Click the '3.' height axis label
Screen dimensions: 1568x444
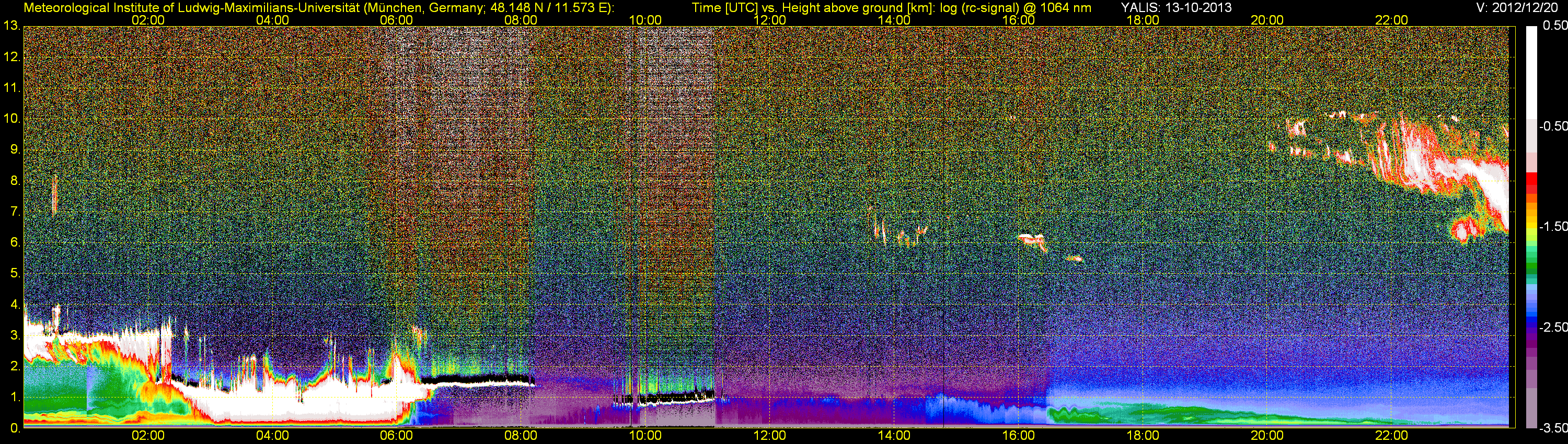pyautogui.click(x=16, y=335)
